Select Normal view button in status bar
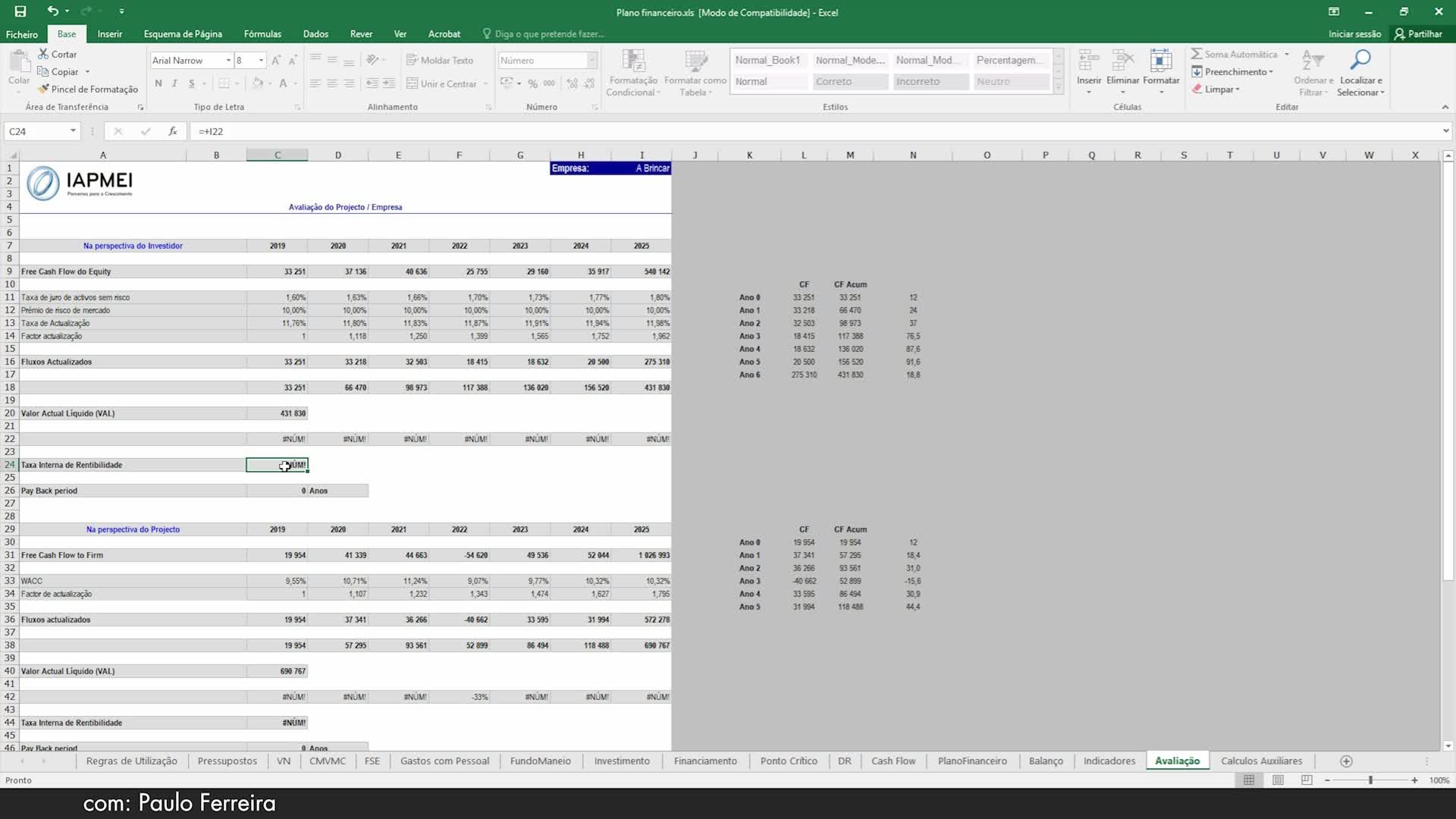Image resolution: width=1456 pixels, height=819 pixels. point(1249,780)
